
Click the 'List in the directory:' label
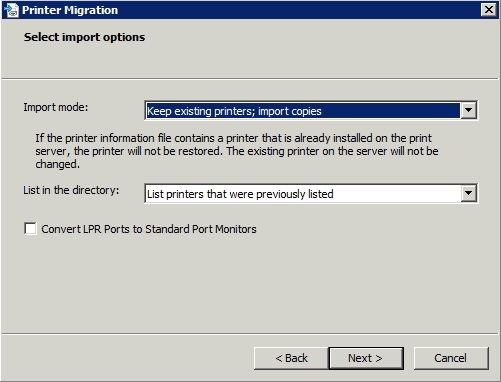pos(71,190)
